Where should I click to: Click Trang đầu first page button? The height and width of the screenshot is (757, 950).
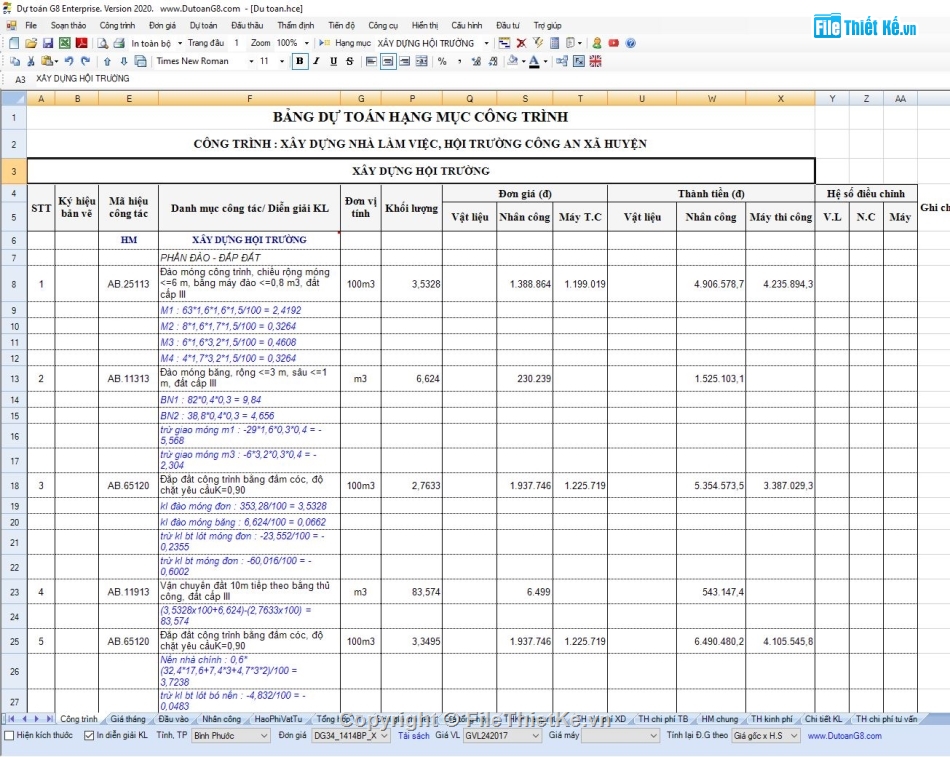click(205, 43)
